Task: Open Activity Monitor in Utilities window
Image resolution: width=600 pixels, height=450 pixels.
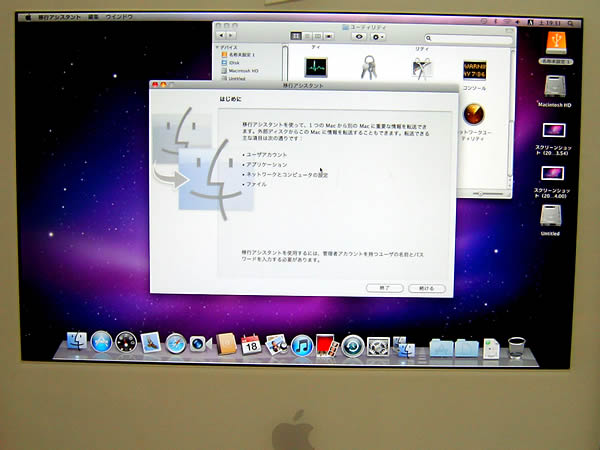Action: click(316, 68)
